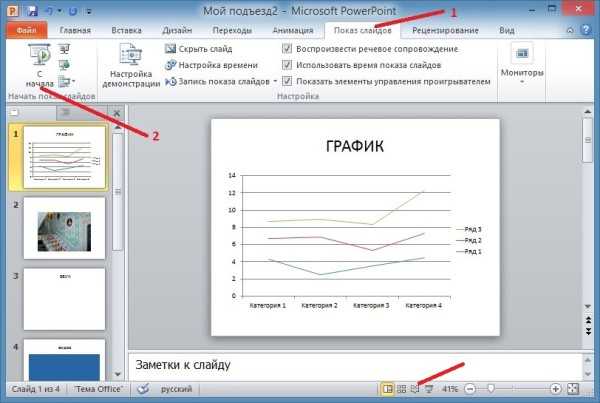Screen dimensions: 600x403
Task: Fit slide to current window icon
Action: pyautogui.click(x=573, y=389)
